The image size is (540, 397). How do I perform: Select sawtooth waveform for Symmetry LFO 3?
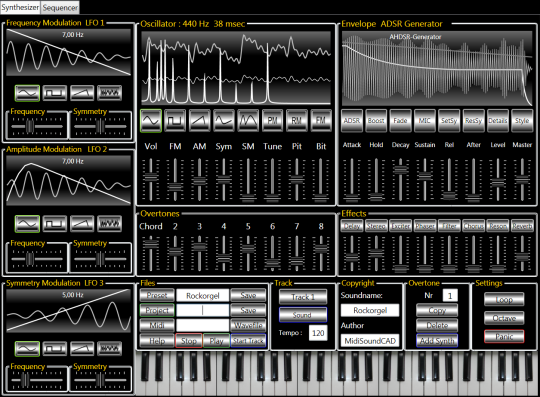point(82,348)
